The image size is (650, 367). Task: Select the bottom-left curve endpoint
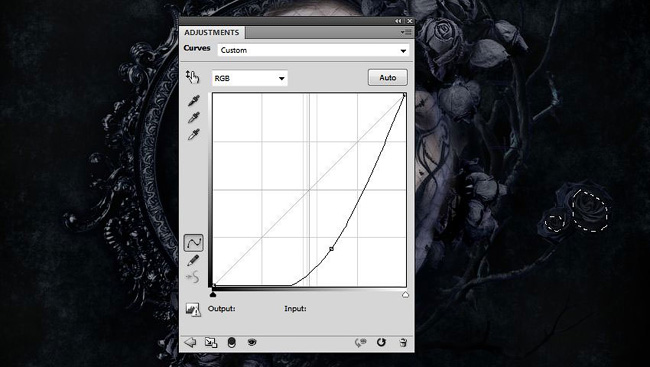click(x=214, y=285)
